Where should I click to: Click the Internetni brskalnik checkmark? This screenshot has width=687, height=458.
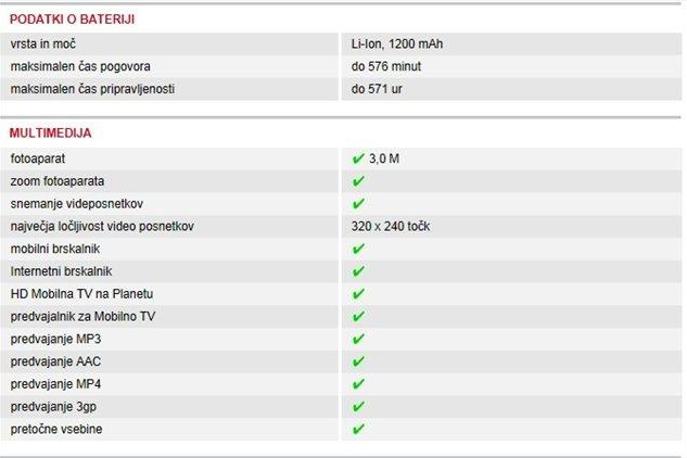pyautogui.click(x=358, y=271)
